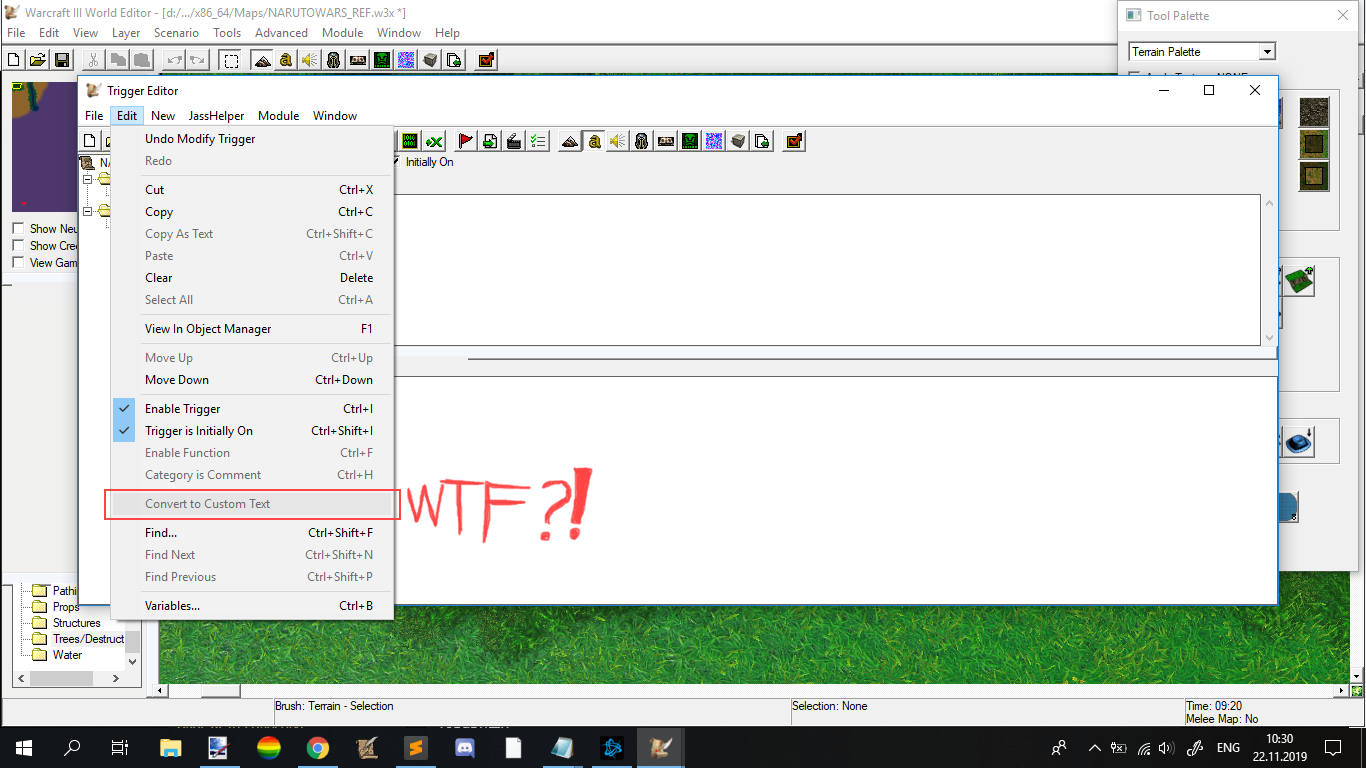Open Object Editor helmet icon in World Editor toolbar
1366x768 pixels.
pyautogui.click(x=334, y=60)
